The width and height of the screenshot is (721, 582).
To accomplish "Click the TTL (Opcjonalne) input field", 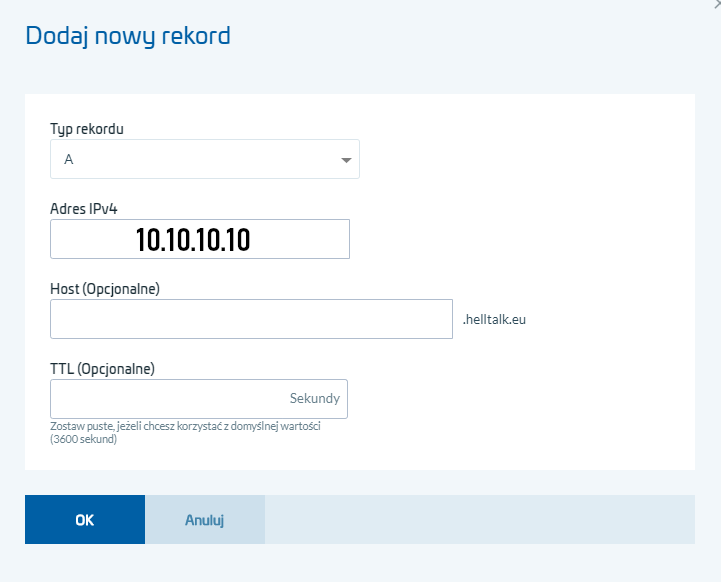I will click(x=165, y=398).
